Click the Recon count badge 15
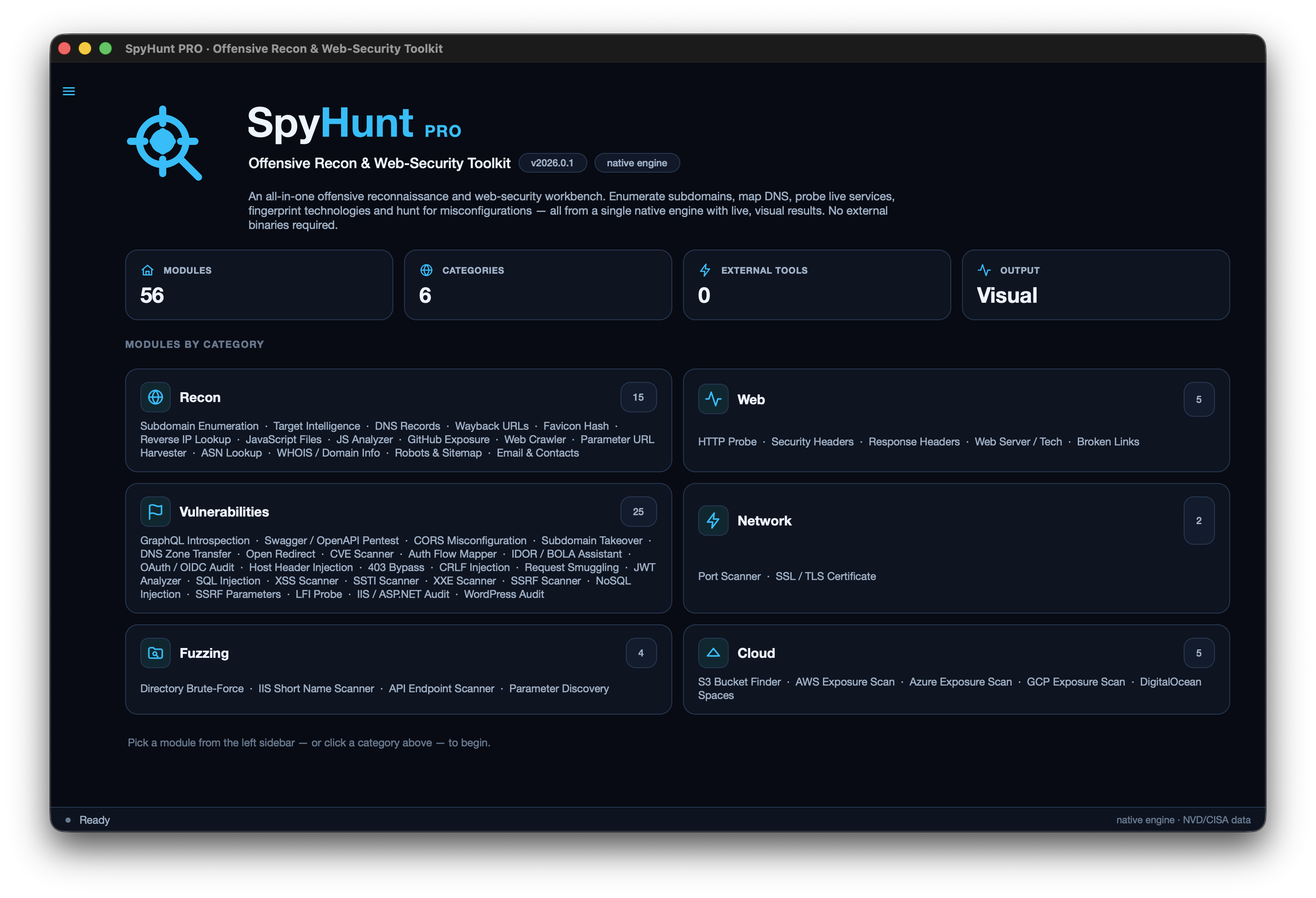 coord(638,397)
